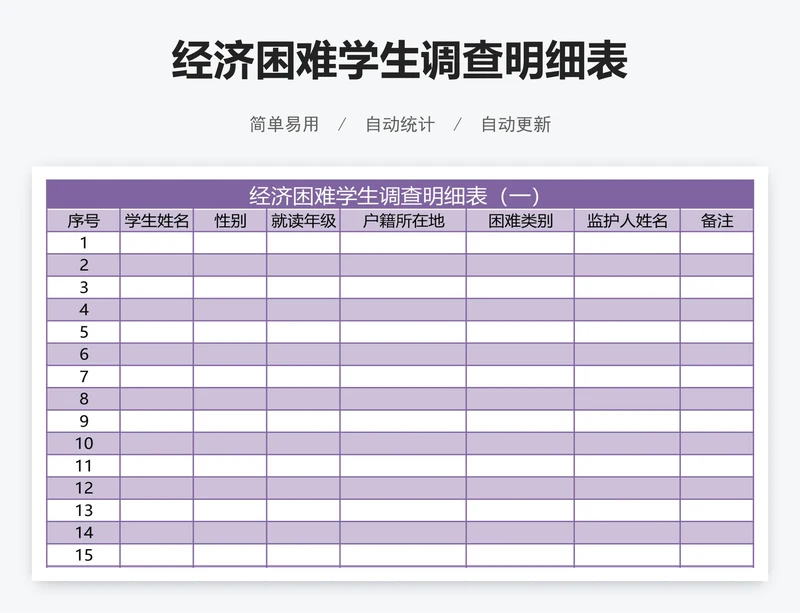Screen dimensions: 800x613
Task: Select the 困难类别 column header
Action: (520, 220)
